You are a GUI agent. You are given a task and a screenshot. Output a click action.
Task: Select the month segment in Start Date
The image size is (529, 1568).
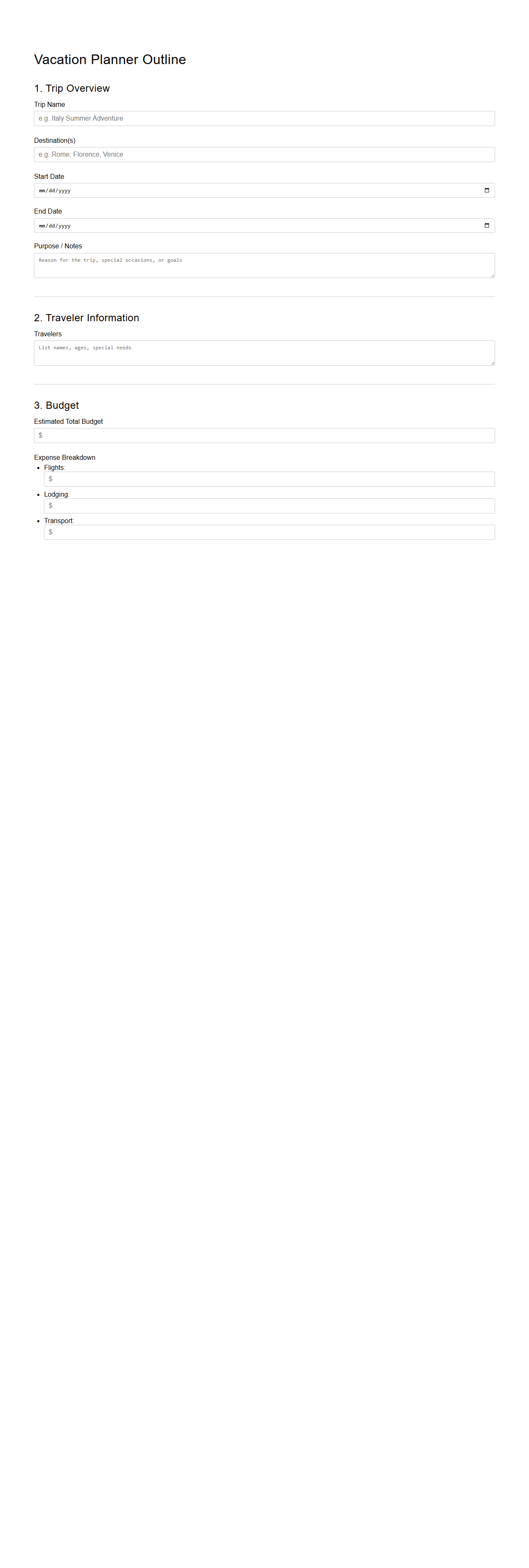pos(41,191)
